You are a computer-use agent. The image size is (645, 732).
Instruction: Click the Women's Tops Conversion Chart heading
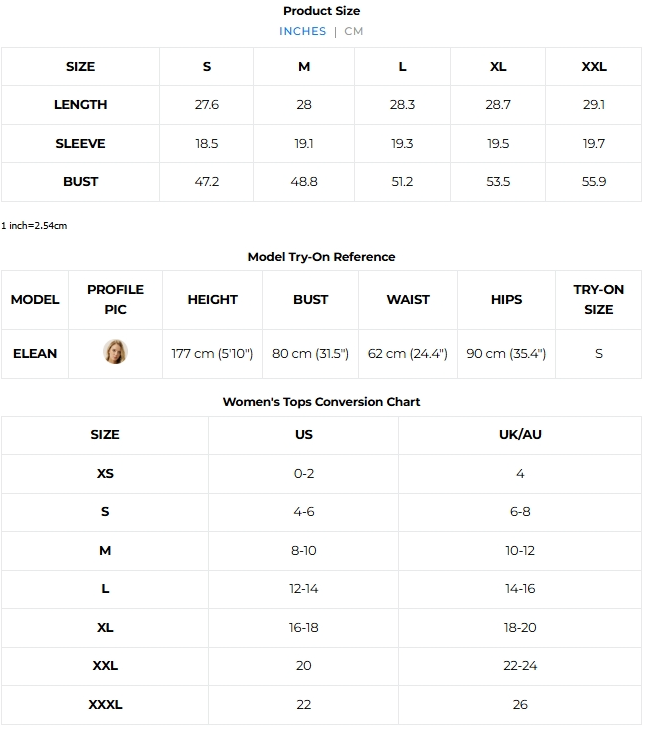click(321, 402)
